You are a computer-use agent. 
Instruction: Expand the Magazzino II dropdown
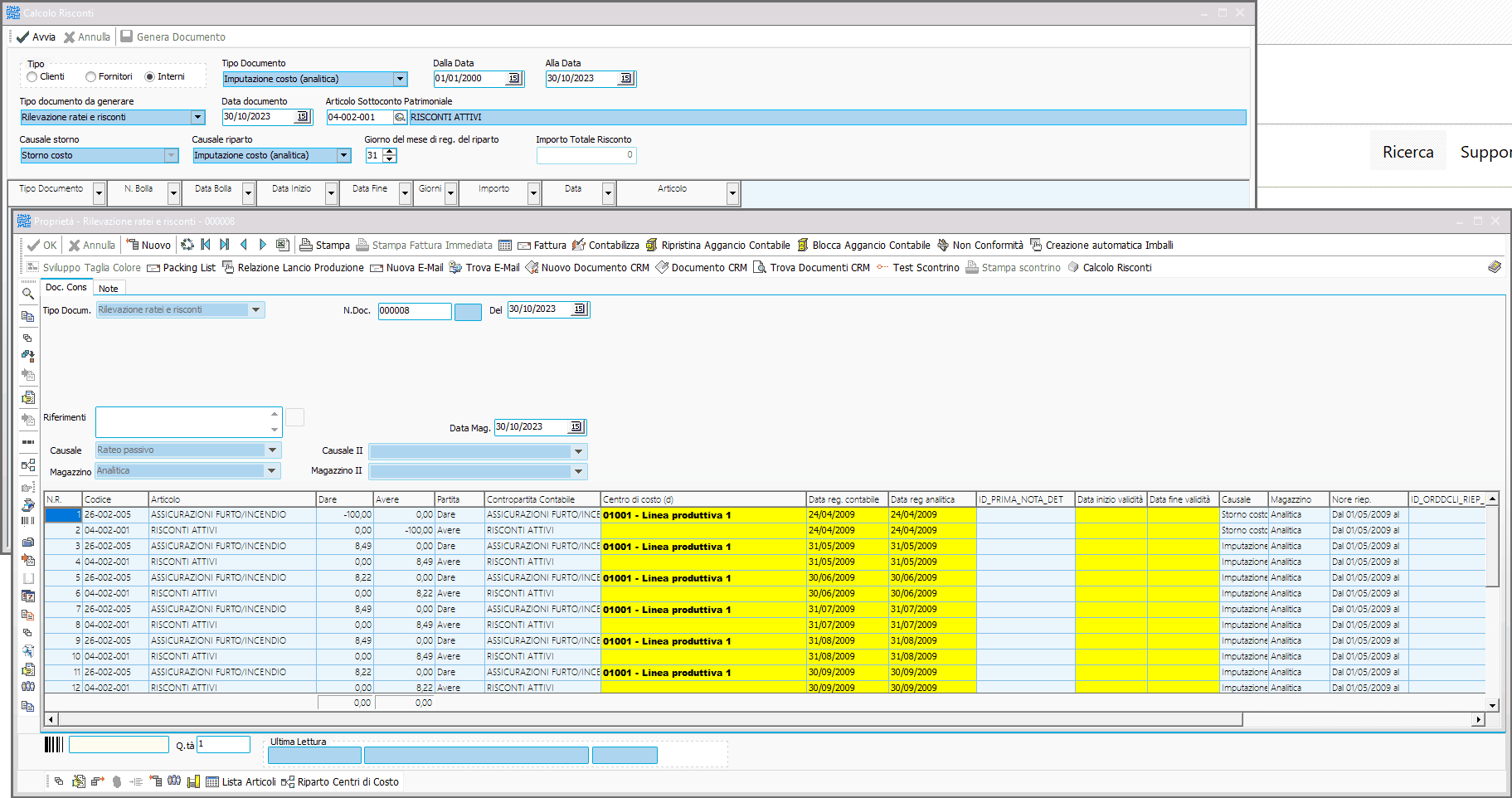tap(578, 471)
